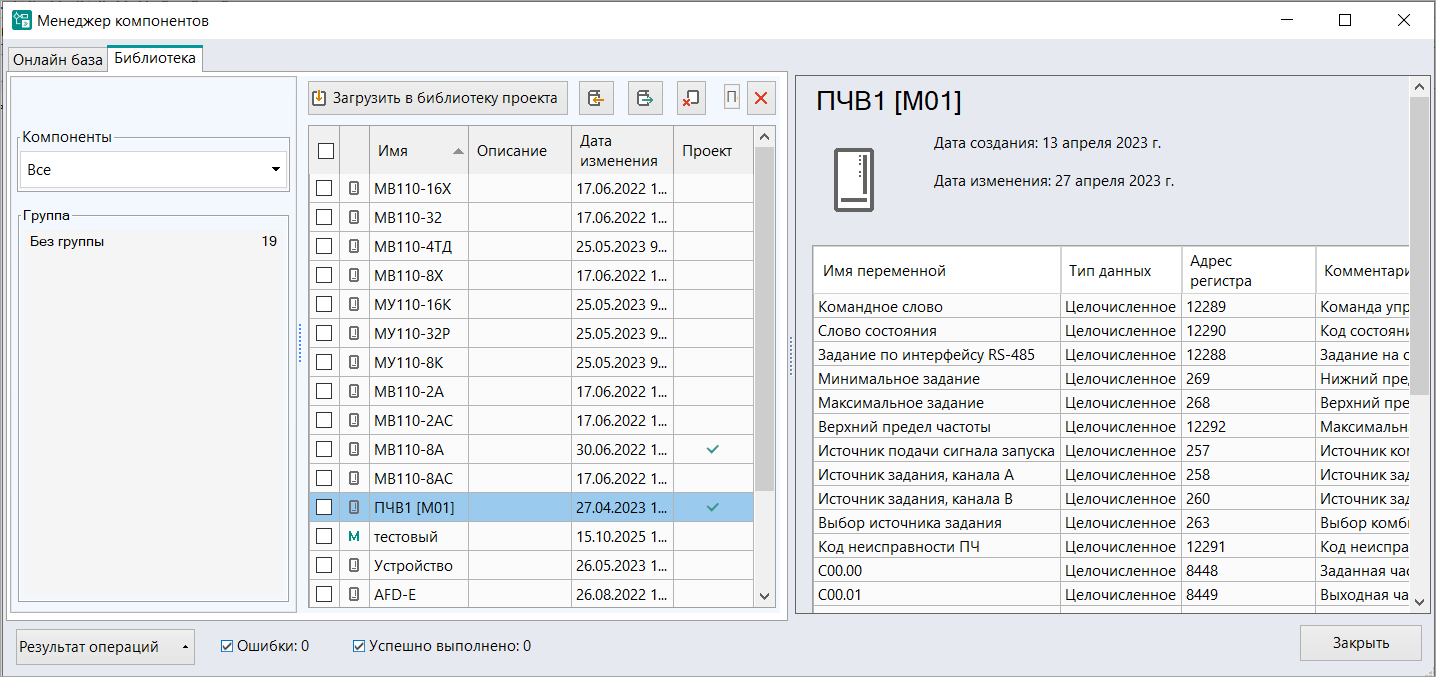Click the green project checkmark in ПЧВ1 [M01] row
This screenshot has height=677, width=1436.
pos(712,507)
